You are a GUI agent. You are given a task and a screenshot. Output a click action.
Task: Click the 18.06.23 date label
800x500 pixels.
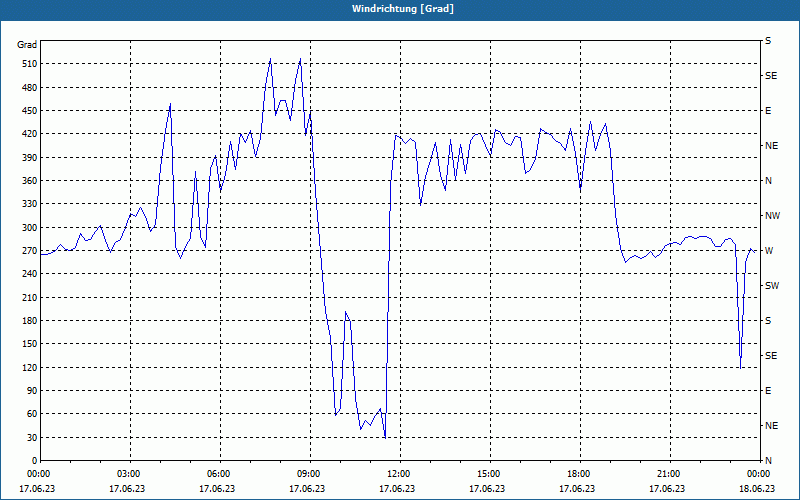tap(757, 489)
